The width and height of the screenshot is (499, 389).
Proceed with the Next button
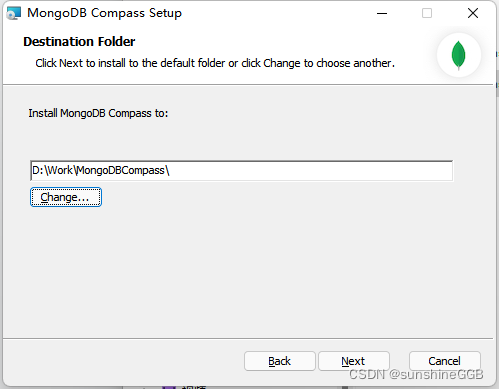354,361
